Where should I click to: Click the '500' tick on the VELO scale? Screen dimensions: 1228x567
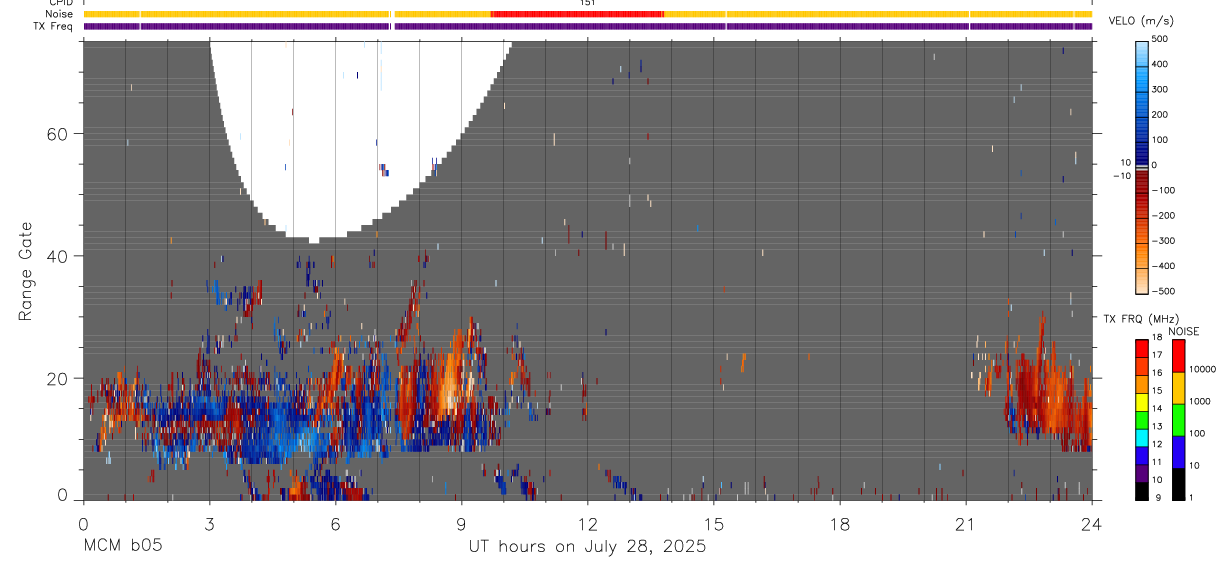point(1160,39)
